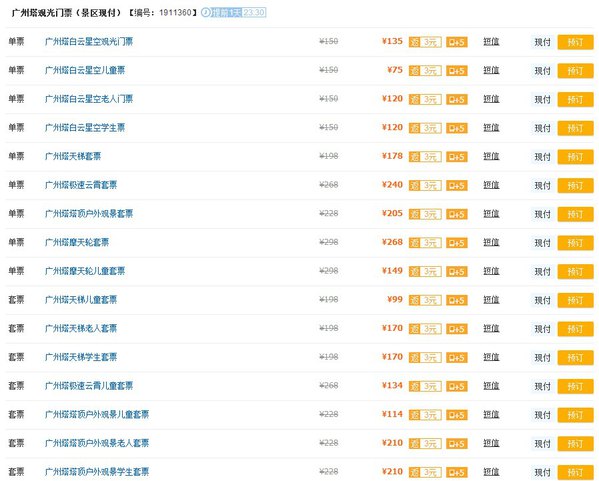
Task: Click the 返3元 badge for 广州塔极速云霄儿童套票
Action: (425, 386)
